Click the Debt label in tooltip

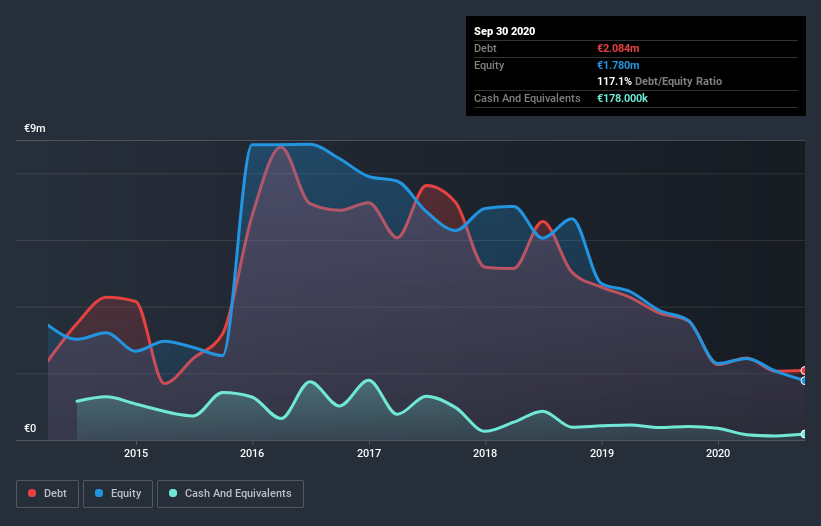[x=485, y=48]
